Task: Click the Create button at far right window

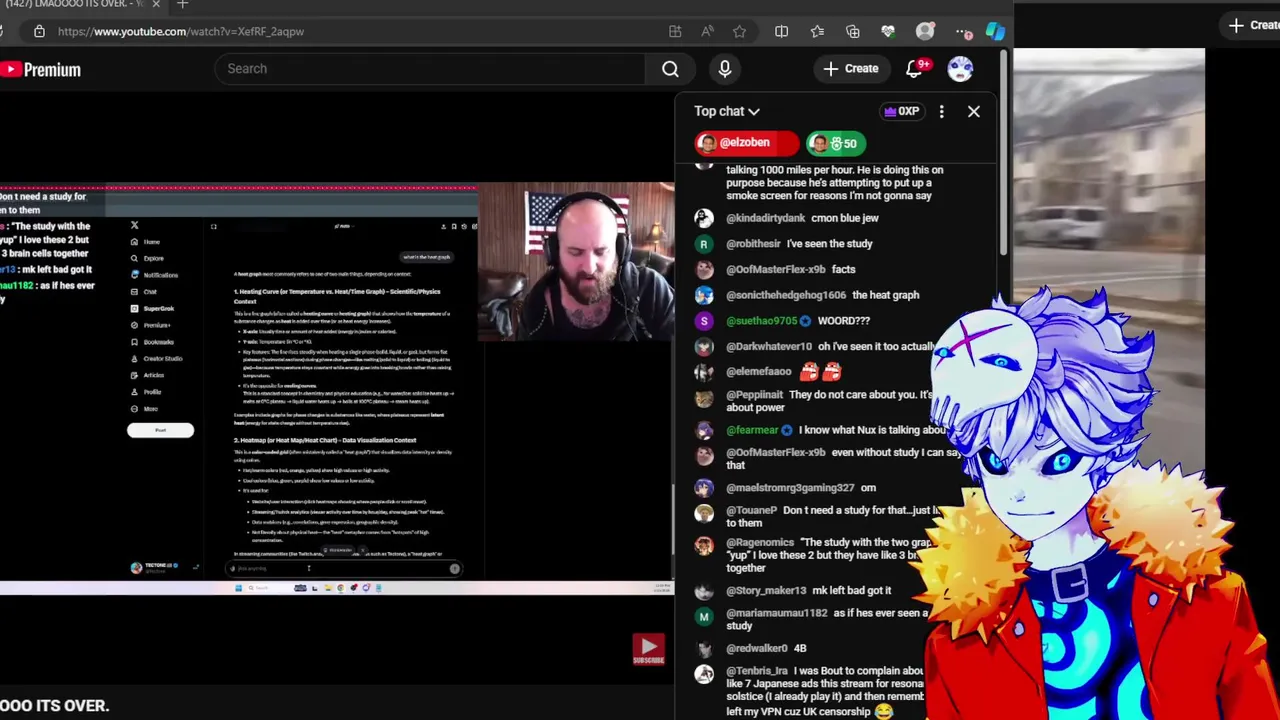Action: pyautogui.click(x=1254, y=25)
